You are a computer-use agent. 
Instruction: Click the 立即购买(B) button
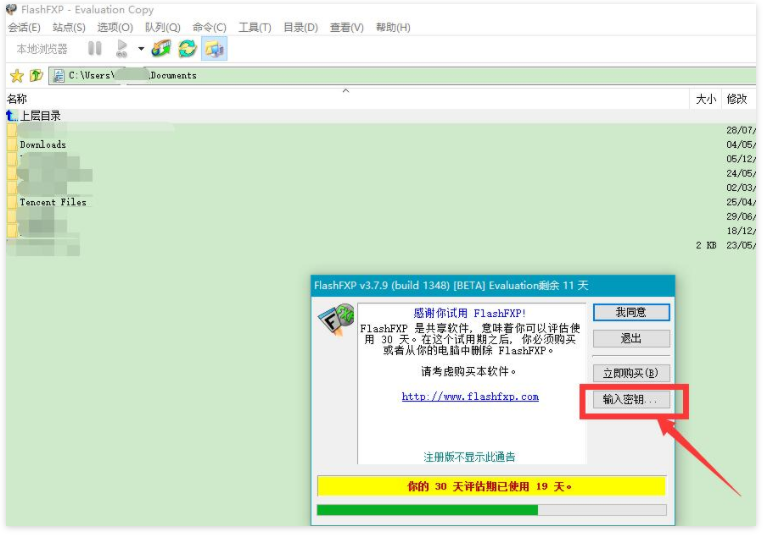coord(631,374)
